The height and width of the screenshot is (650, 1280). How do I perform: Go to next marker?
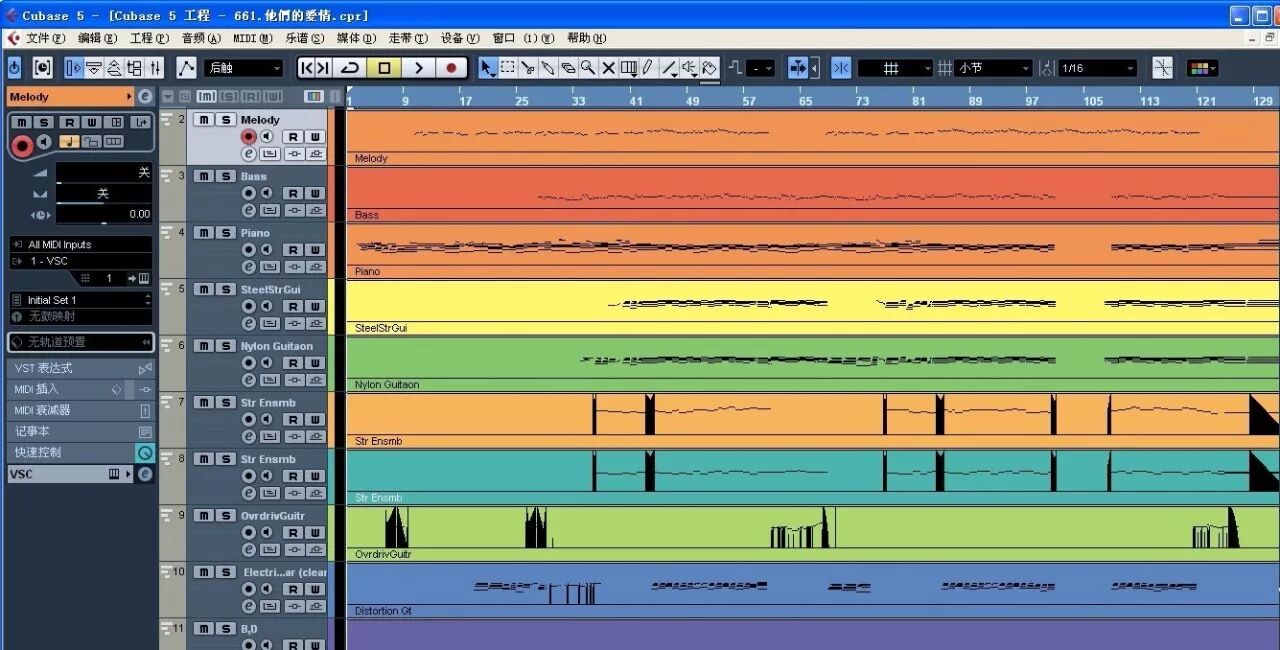click(x=323, y=68)
